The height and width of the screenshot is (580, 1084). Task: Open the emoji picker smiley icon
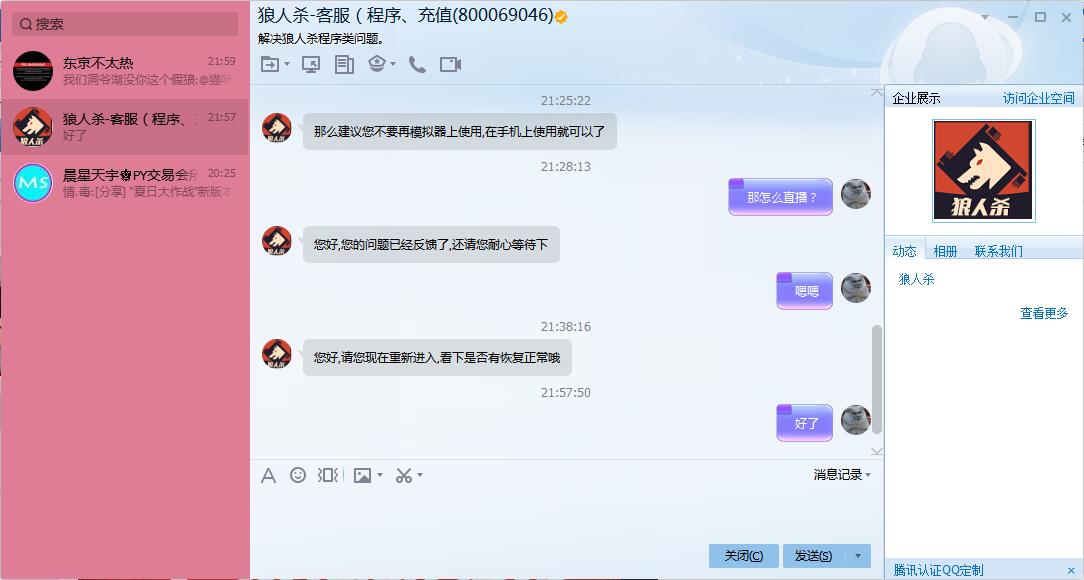[298, 475]
